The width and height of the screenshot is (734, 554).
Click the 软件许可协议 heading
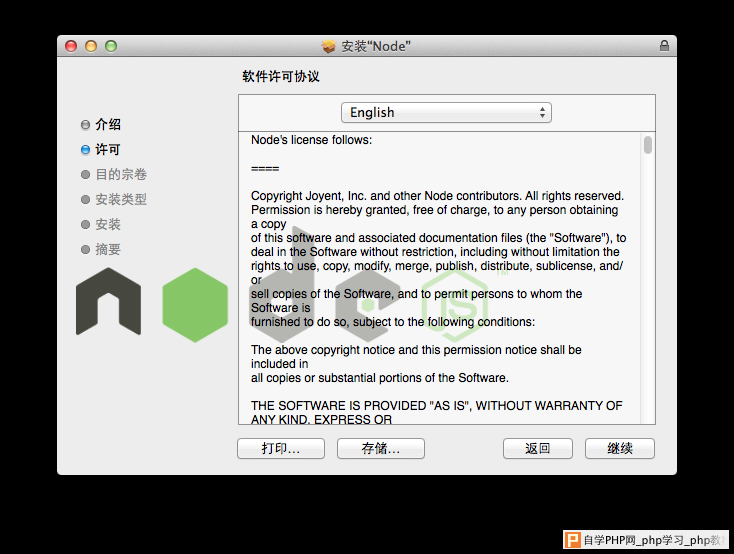coord(281,76)
